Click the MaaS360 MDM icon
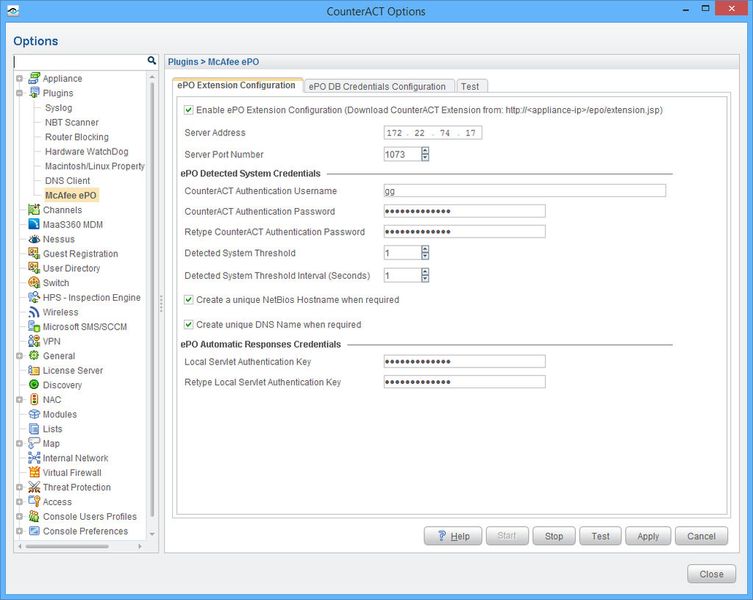 click(34, 224)
